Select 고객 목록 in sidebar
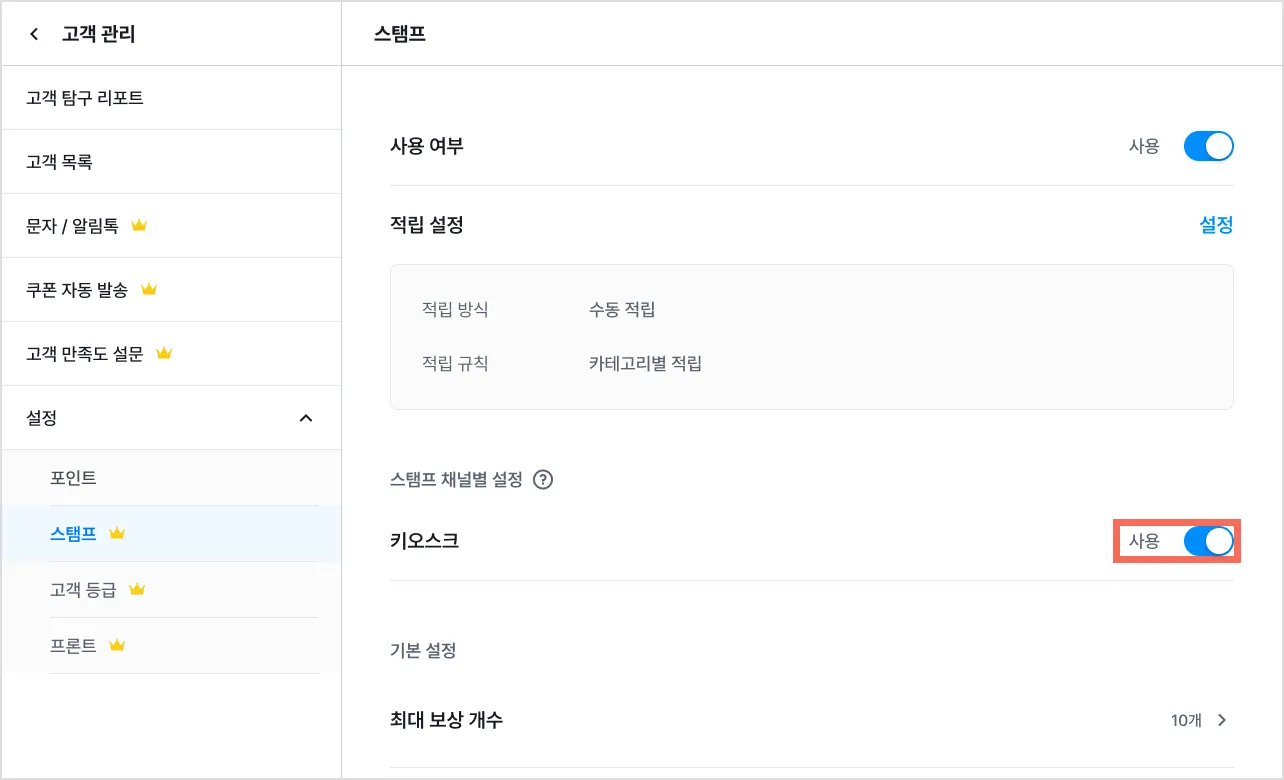Image resolution: width=1284 pixels, height=780 pixels. (60, 162)
